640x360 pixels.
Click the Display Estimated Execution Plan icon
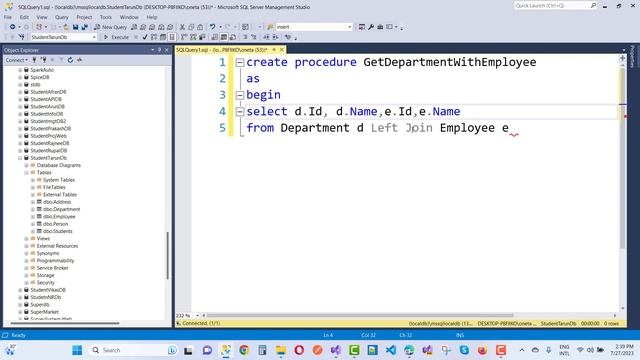pyautogui.click(x=154, y=37)
